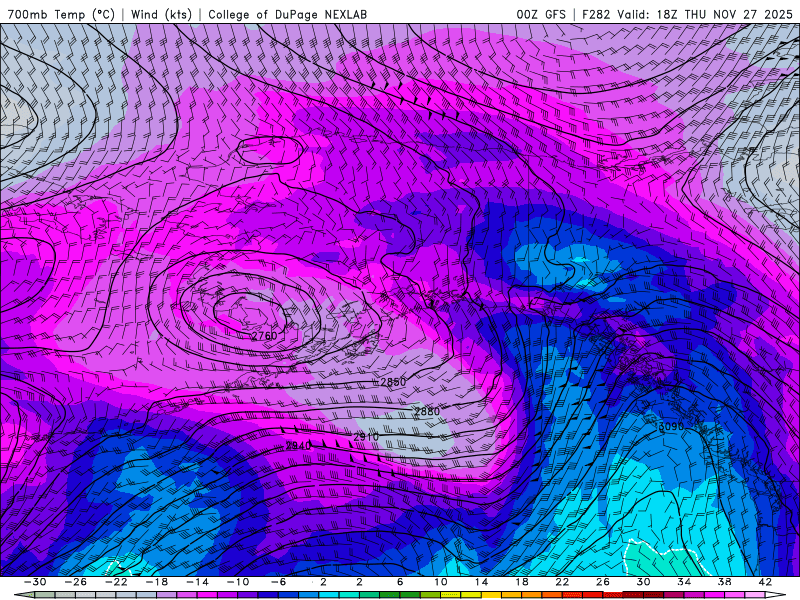The width and height of the screenshot is (800, 600).
Task: Click the 'F282' forecast hour text
Action: (596, 14)
